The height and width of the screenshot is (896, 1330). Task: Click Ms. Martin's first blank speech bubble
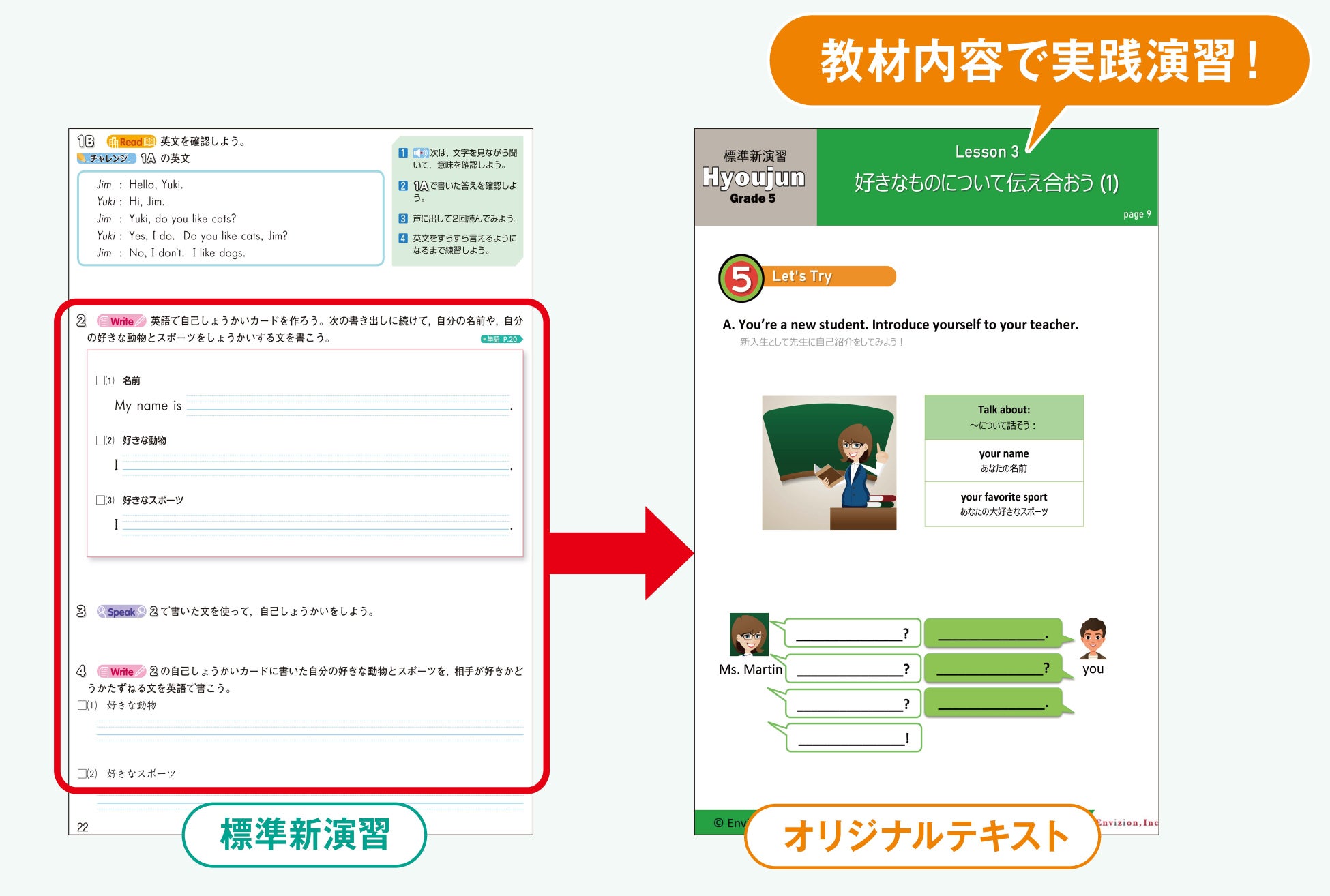click(853, 633)
